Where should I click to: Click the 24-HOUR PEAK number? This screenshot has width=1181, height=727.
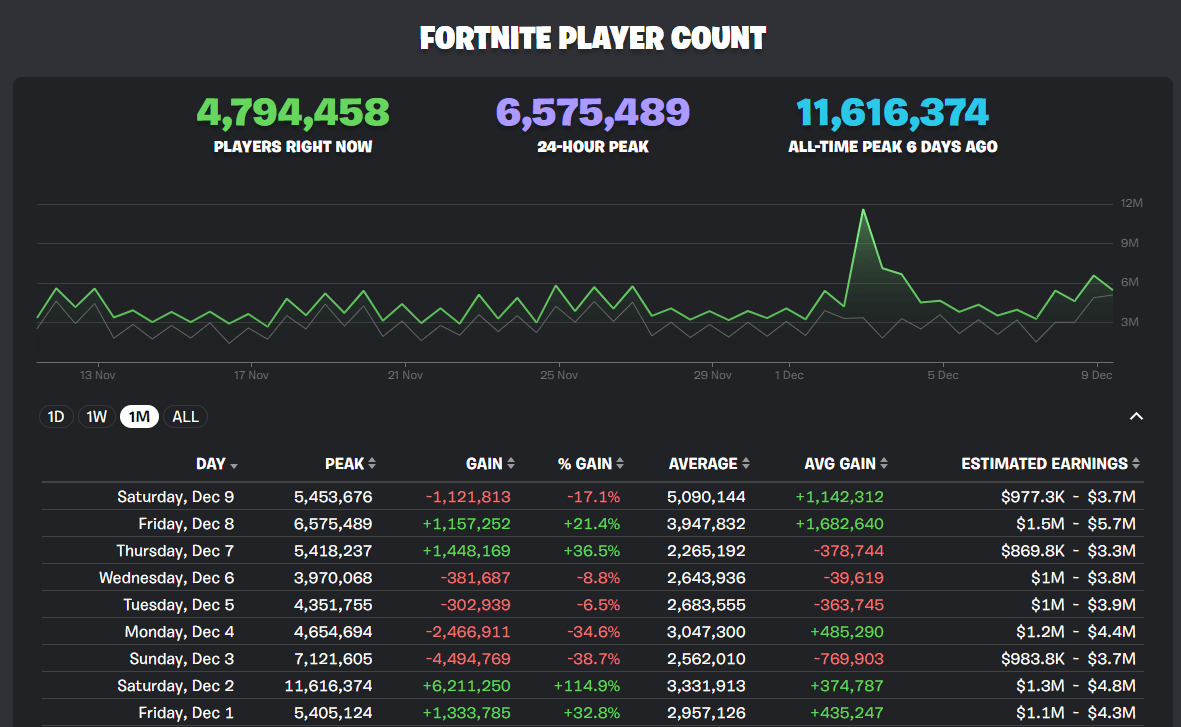(x=592, y=112)
